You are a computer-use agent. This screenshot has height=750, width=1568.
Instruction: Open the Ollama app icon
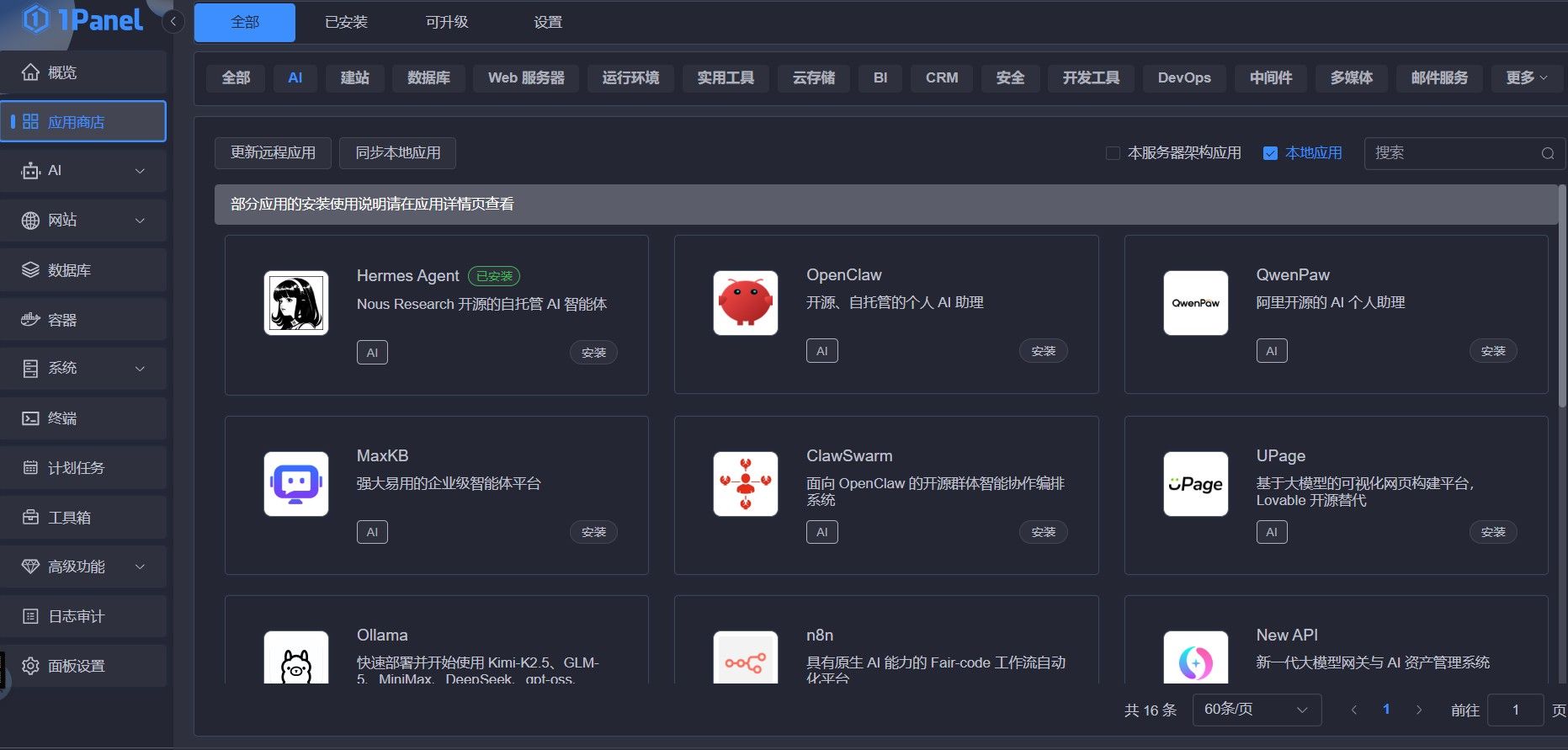coord(296,657)
